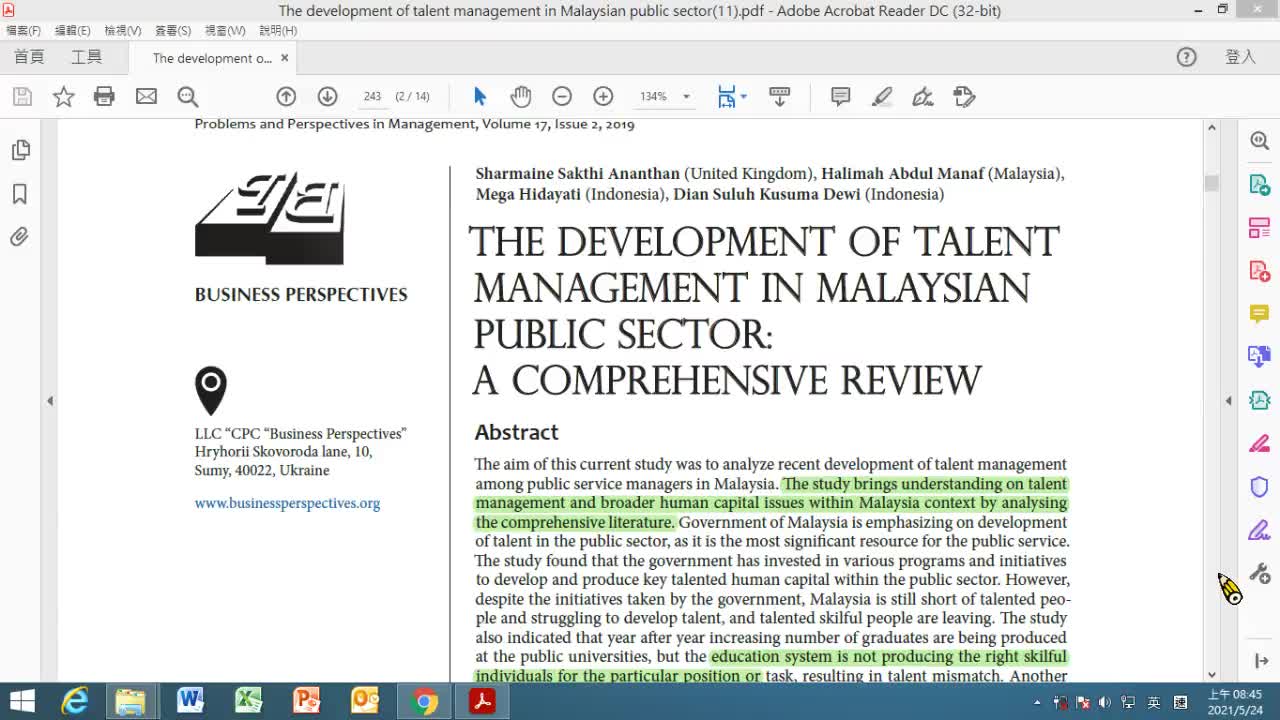Screen dimensions: 1280x720
Task: Open the Sign document pen tool
Action: pos(923,96)
